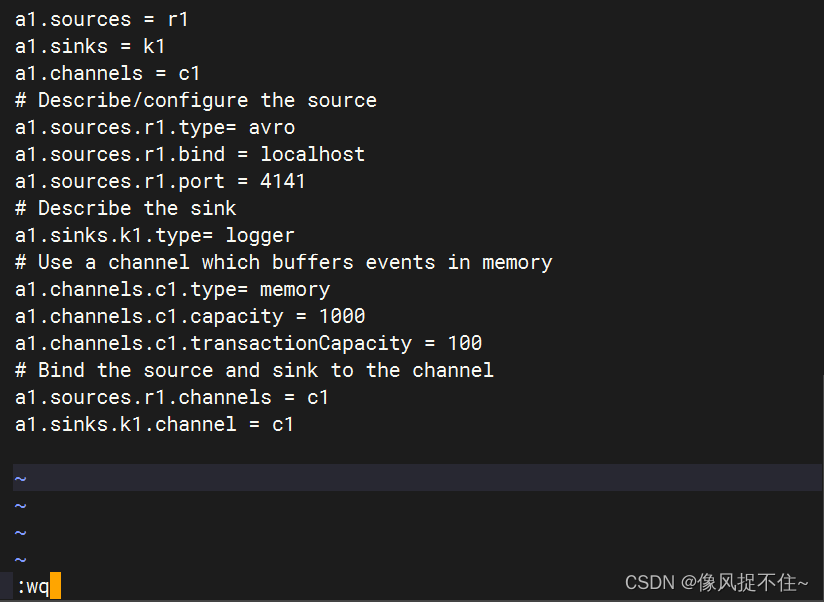Click the a1.channels = c1 line

point(107,73)
